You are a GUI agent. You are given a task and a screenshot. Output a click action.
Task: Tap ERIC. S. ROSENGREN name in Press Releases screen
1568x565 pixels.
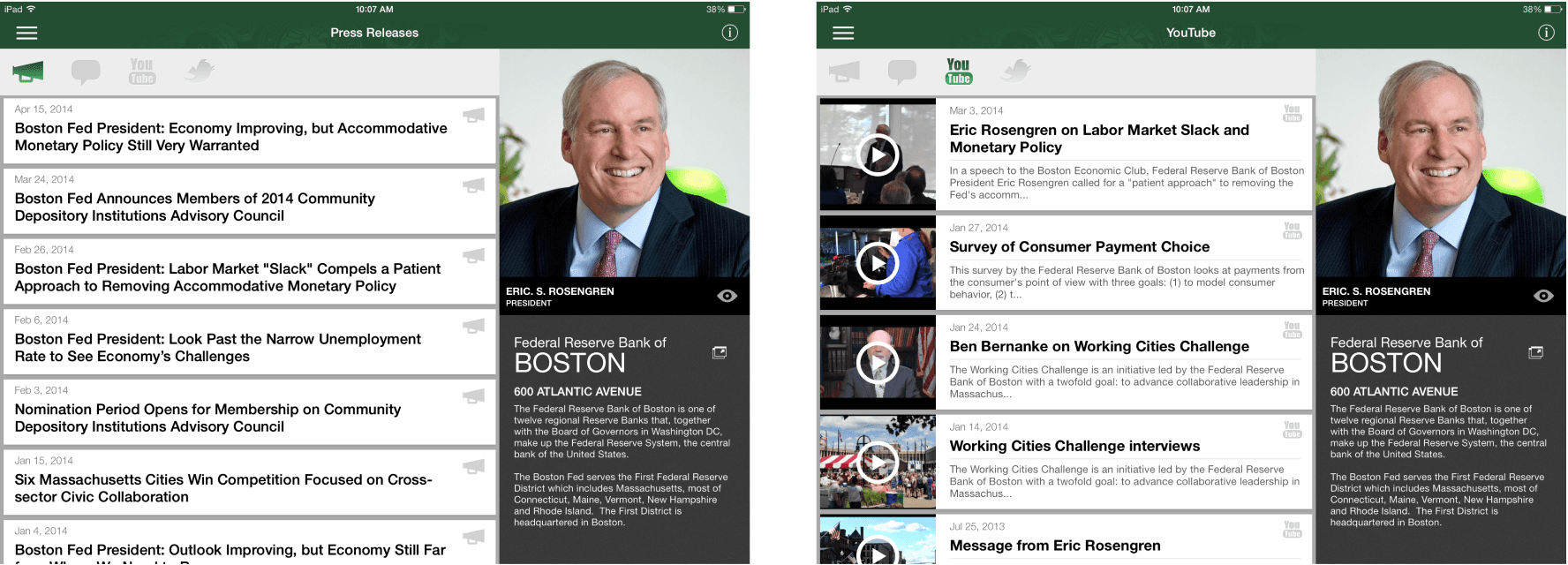(x=560, y=291)
